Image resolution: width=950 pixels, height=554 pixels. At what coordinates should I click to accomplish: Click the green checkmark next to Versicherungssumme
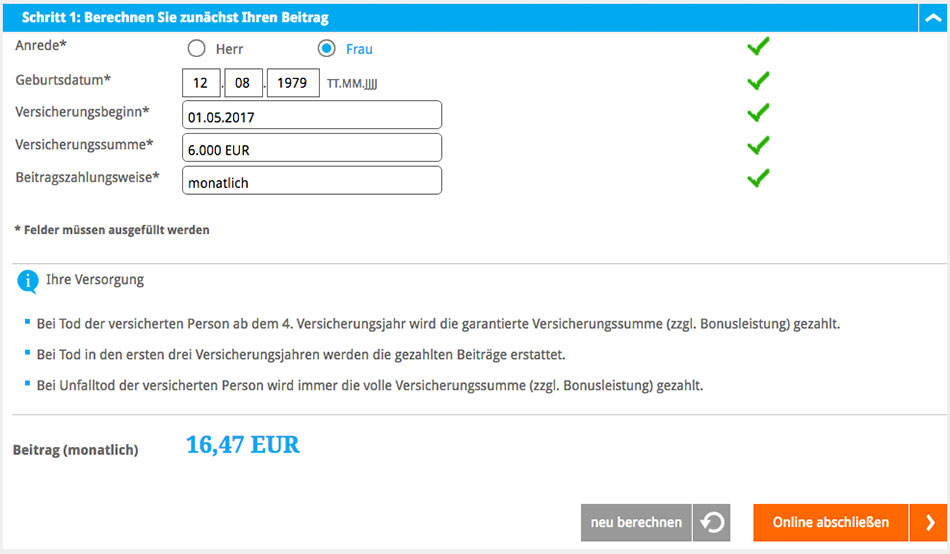[758, 145]
